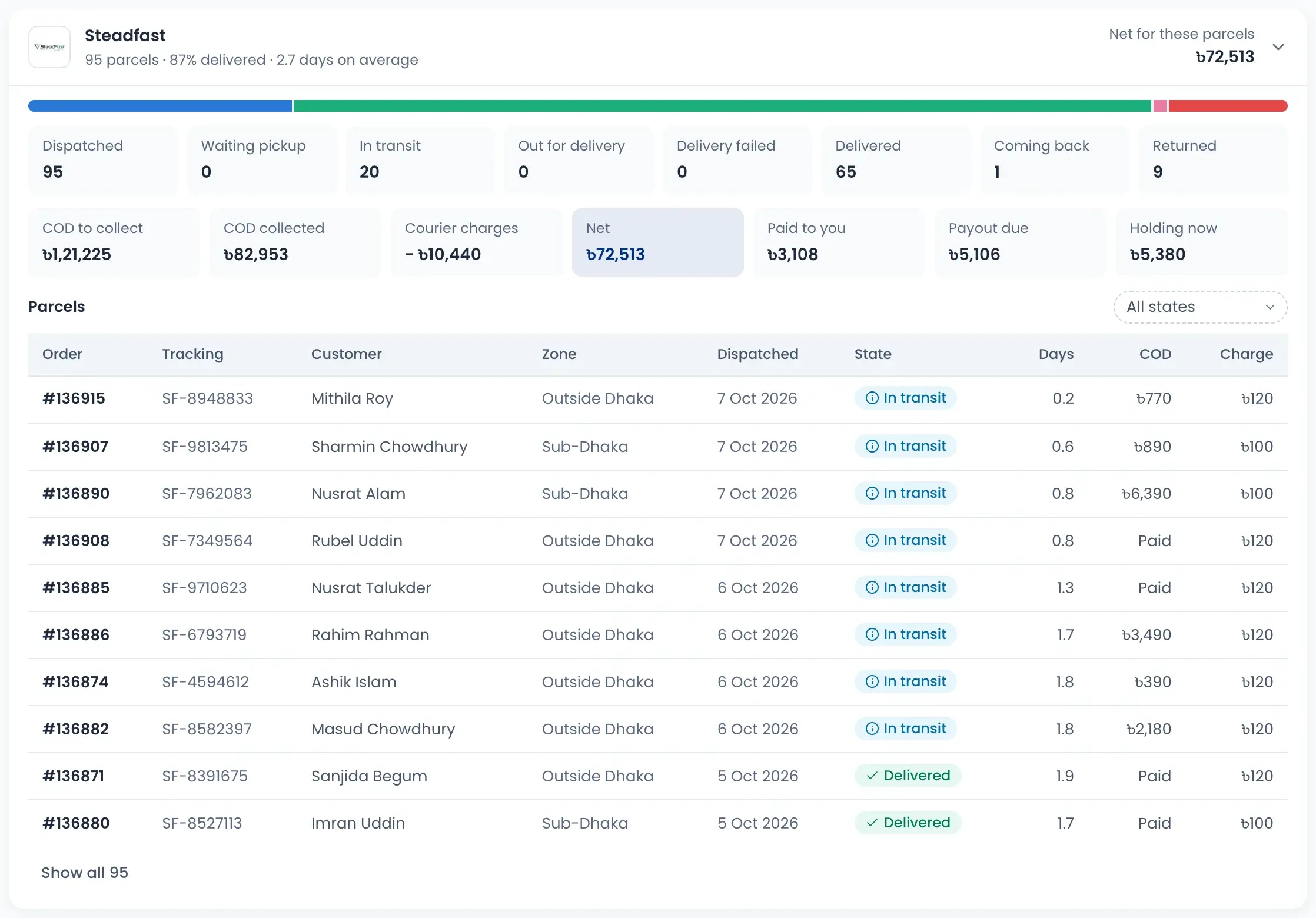Select the Paid to you card
This screenshot has height=918, width=1316.
pyautogui.click(x=839, y=242)
